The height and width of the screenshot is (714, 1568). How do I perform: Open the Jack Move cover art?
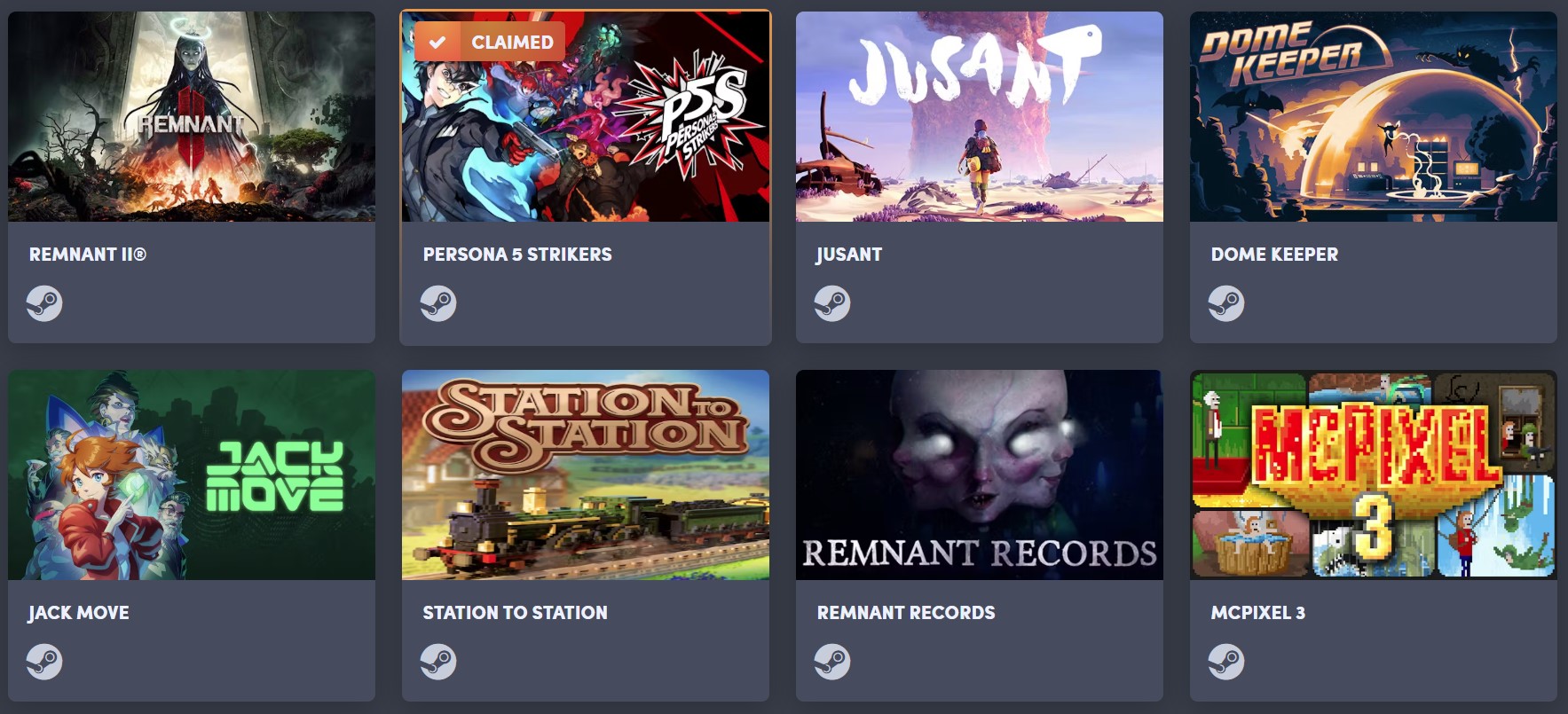click(x=192, y=475)
